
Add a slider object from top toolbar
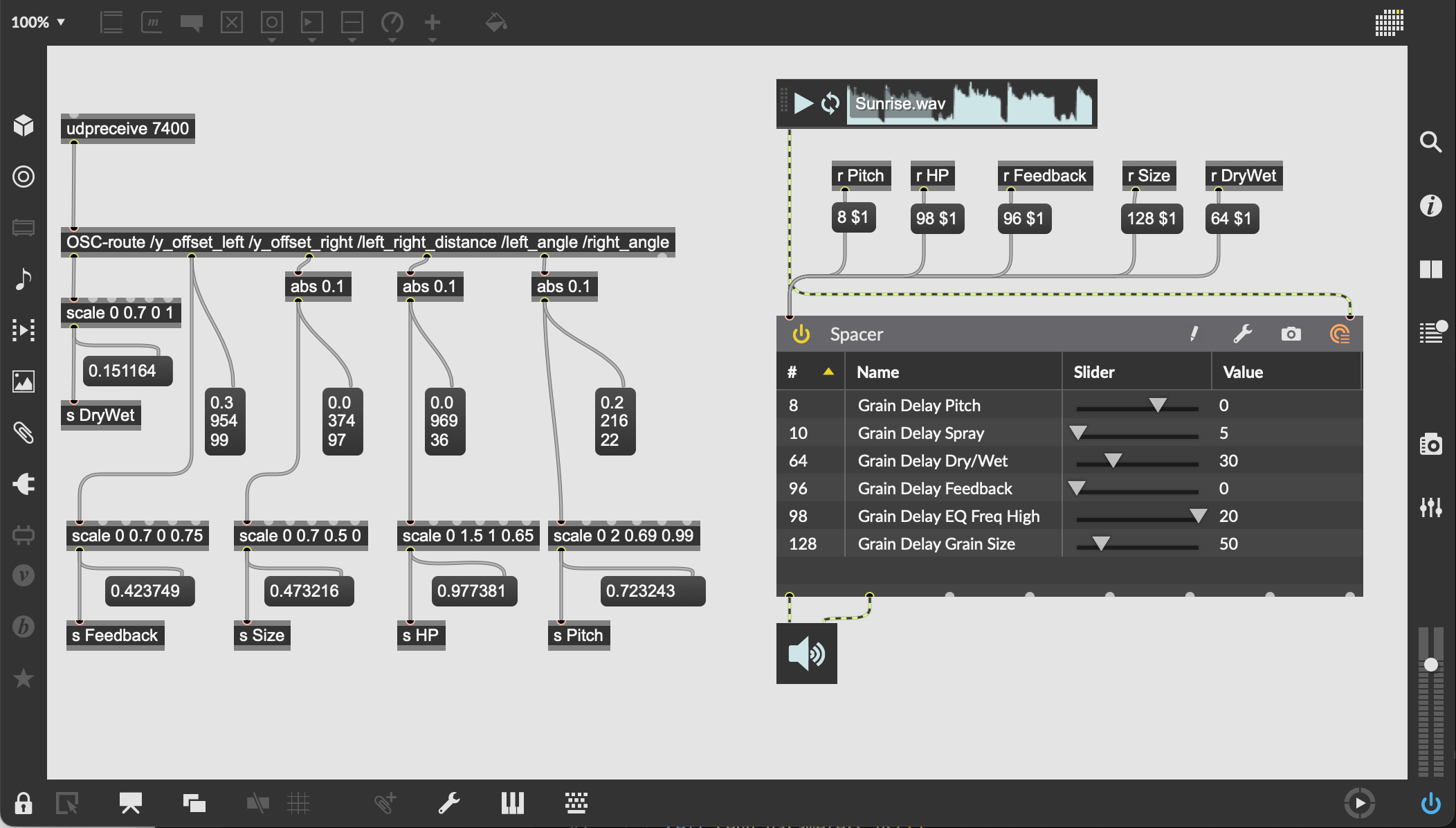352,22
